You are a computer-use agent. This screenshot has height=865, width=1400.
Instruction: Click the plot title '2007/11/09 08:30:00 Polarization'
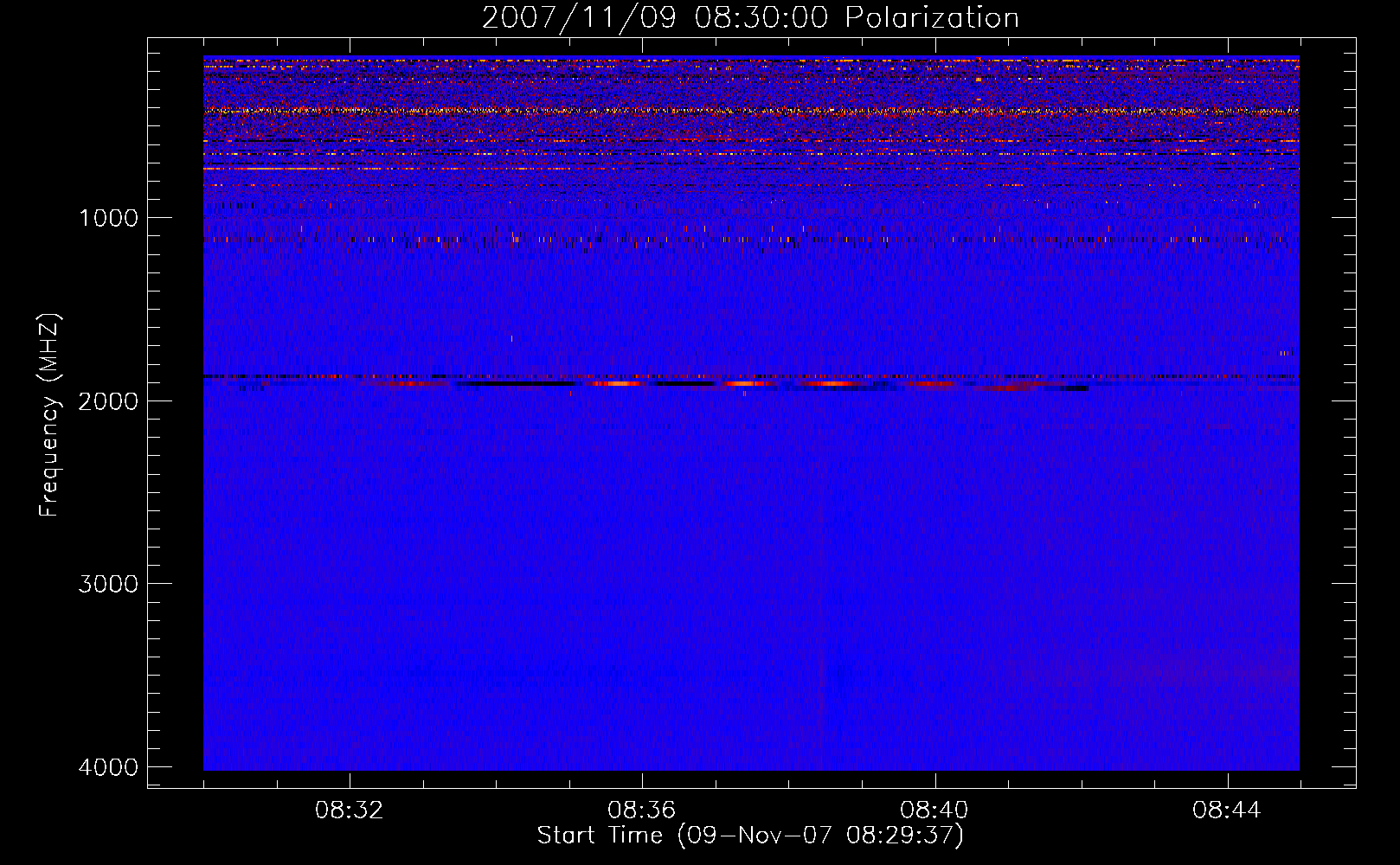(750, 18)
